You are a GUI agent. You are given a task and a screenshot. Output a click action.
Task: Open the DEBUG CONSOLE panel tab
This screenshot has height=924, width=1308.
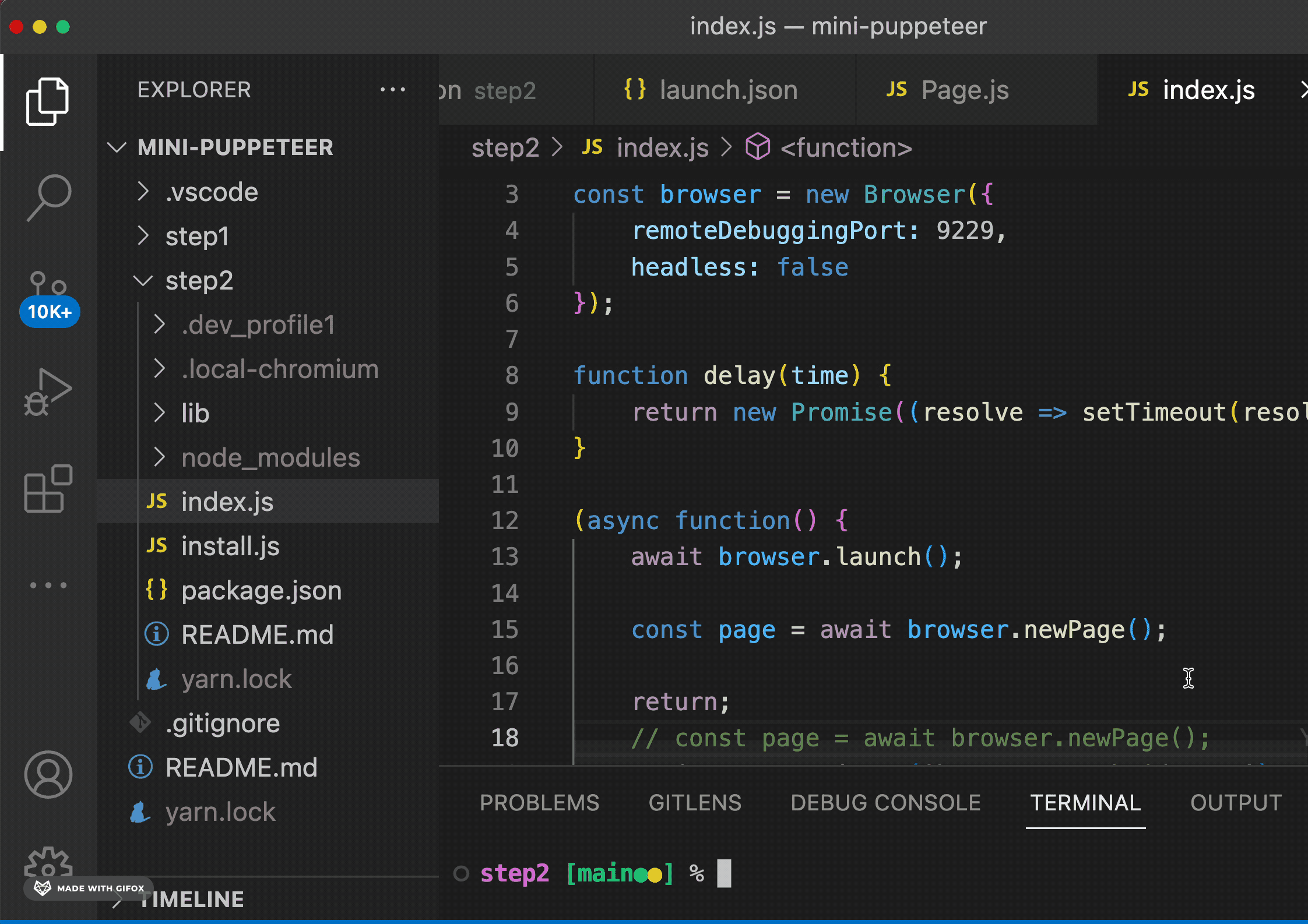point(885,803)
